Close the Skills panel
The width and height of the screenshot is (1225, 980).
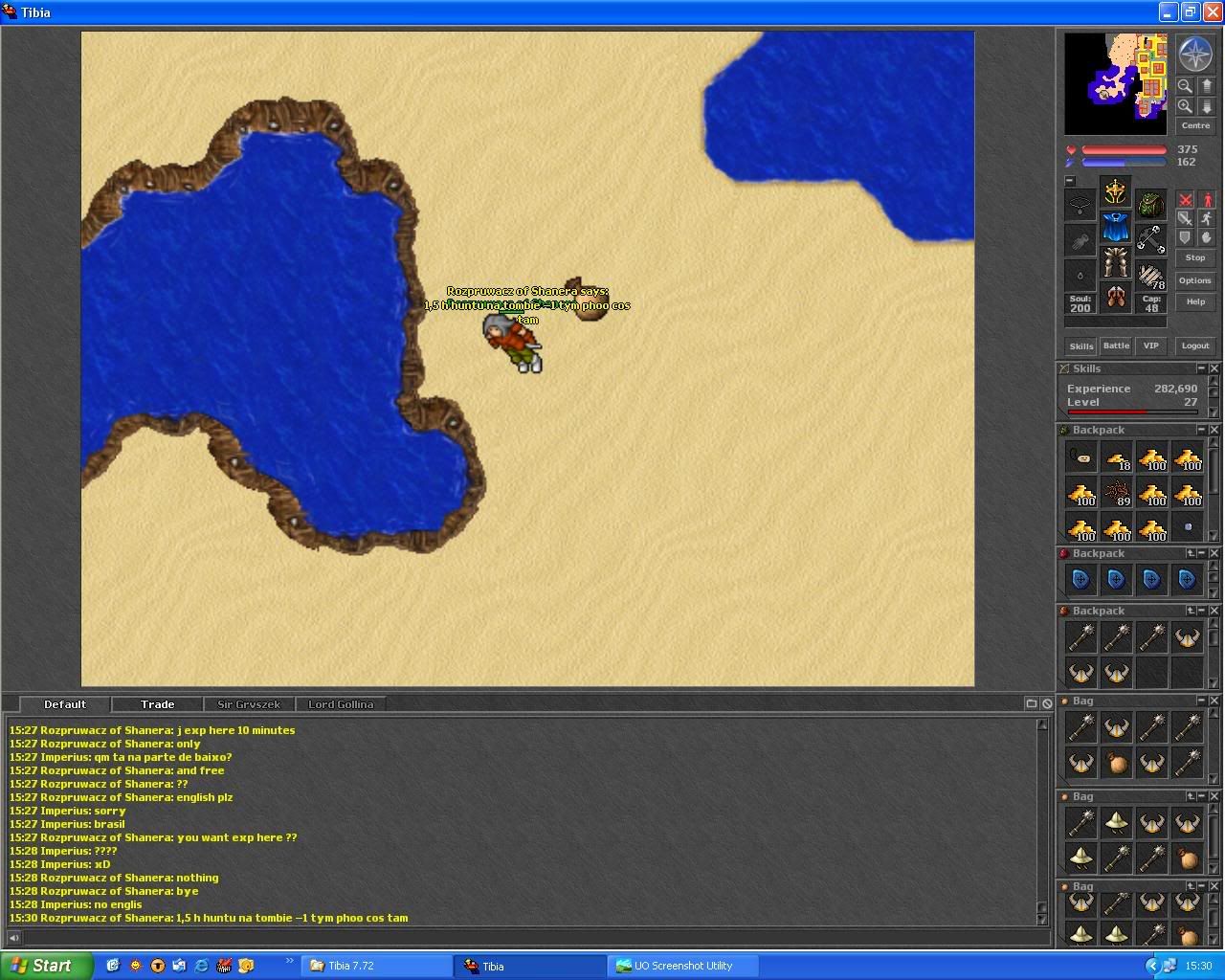point(1214,368)
